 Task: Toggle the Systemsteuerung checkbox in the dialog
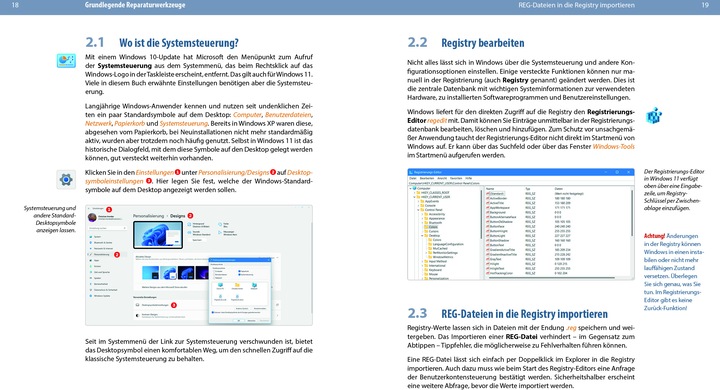[x=239, y=275]
